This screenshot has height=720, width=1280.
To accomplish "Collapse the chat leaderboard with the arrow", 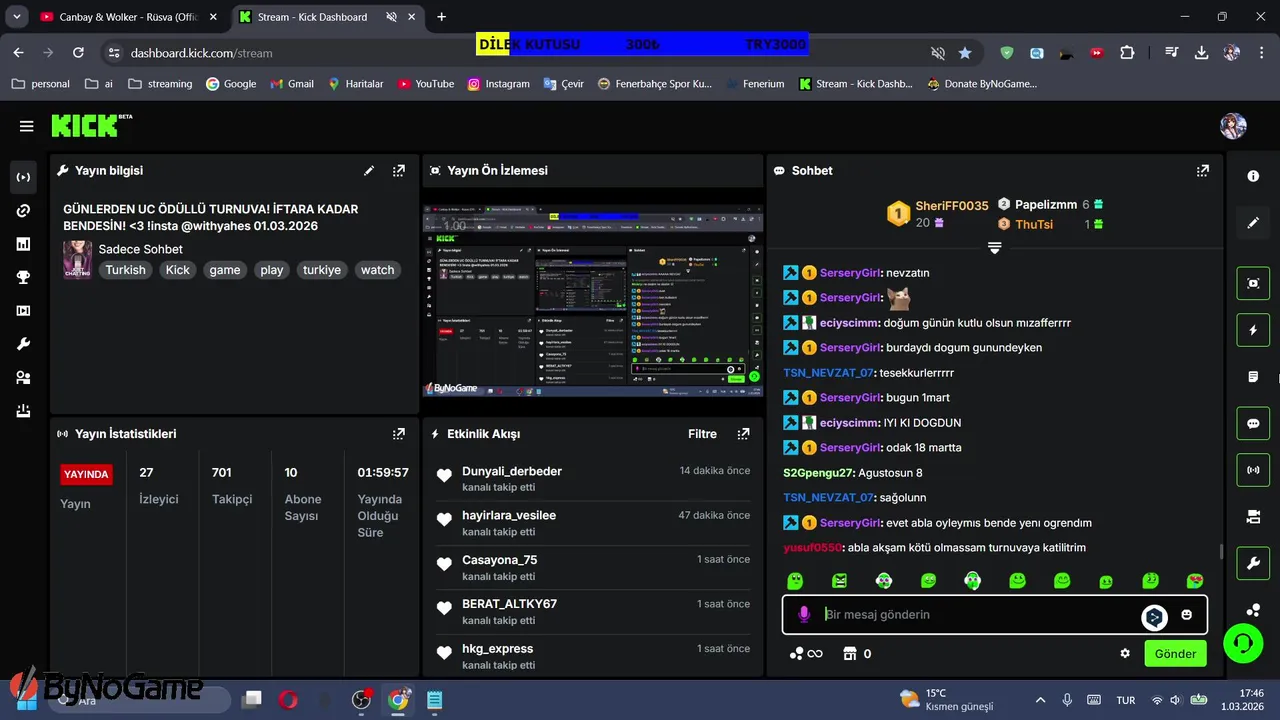I will pyautogui.click(x=994, y=247).
